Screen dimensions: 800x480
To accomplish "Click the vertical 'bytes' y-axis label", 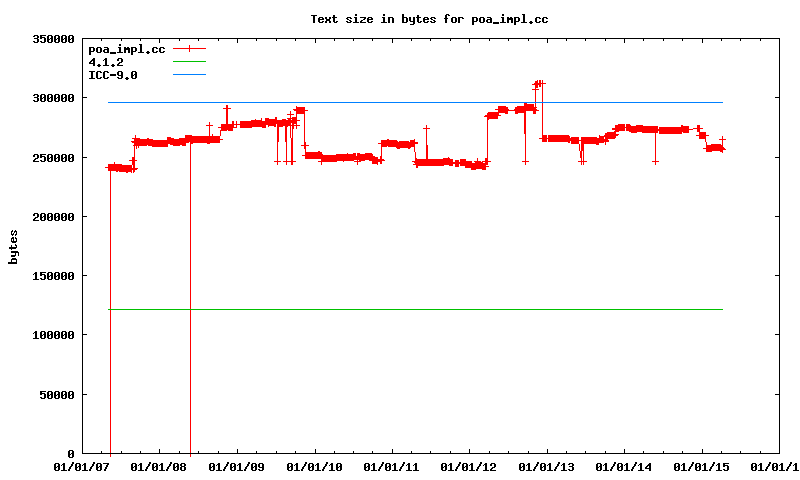I will [14, 246].
